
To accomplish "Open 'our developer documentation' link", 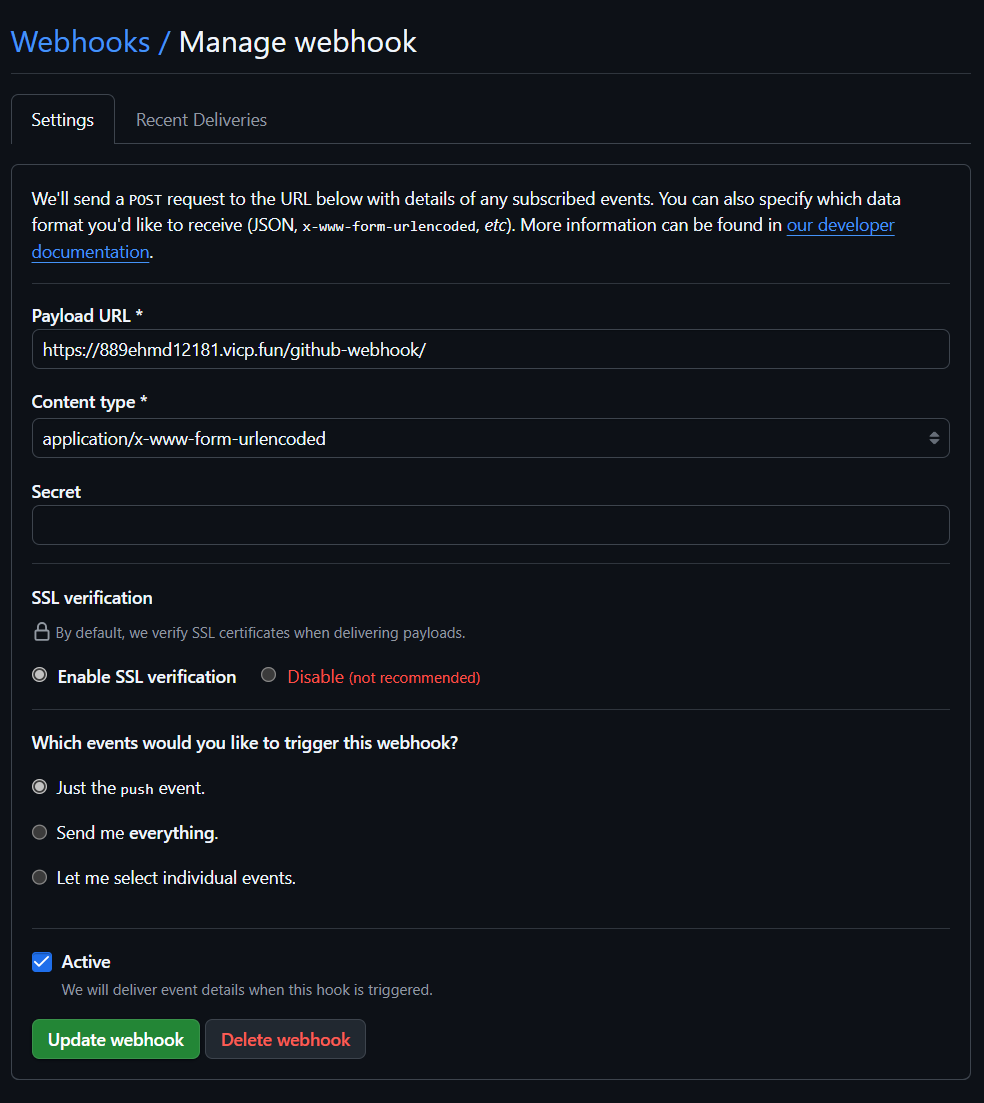I will (x=840, y=225).
